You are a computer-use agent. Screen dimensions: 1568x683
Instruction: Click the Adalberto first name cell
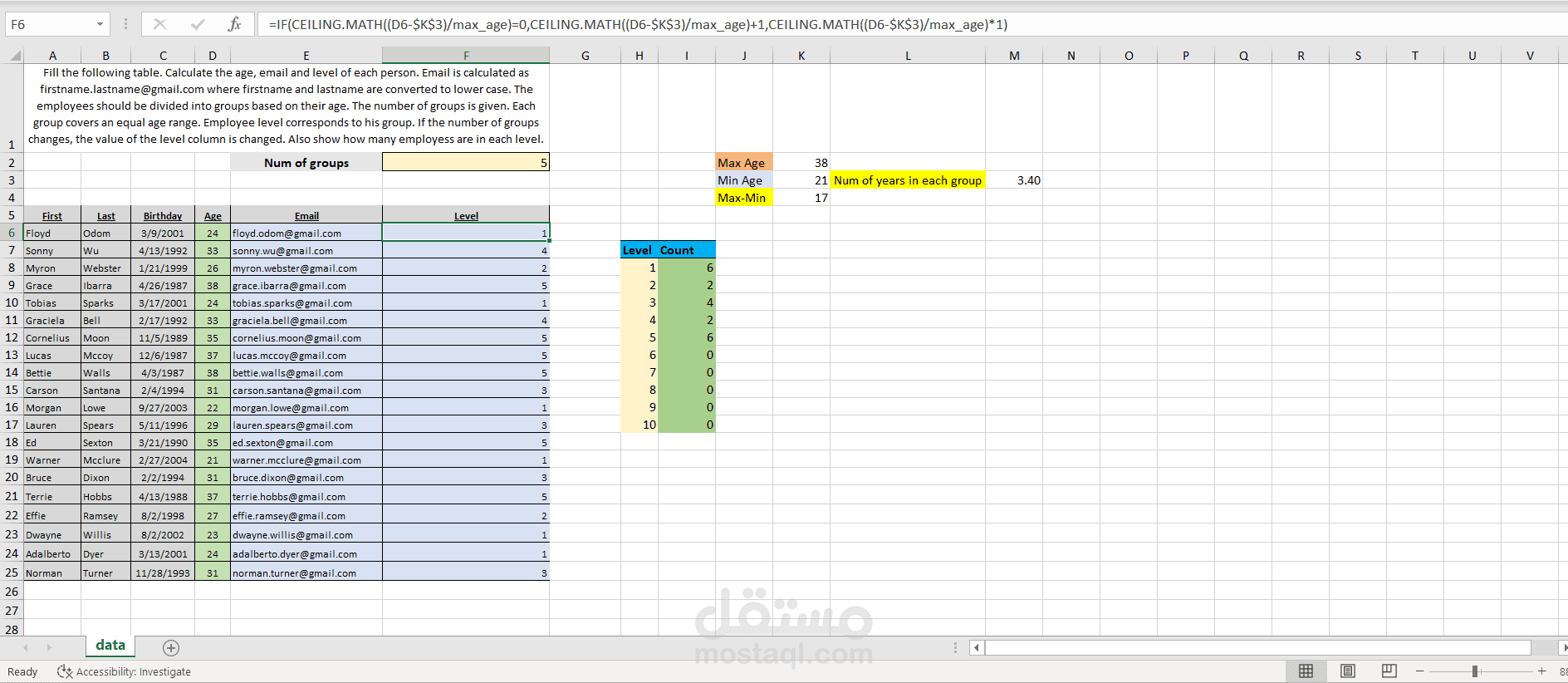[x=52, y=553]
